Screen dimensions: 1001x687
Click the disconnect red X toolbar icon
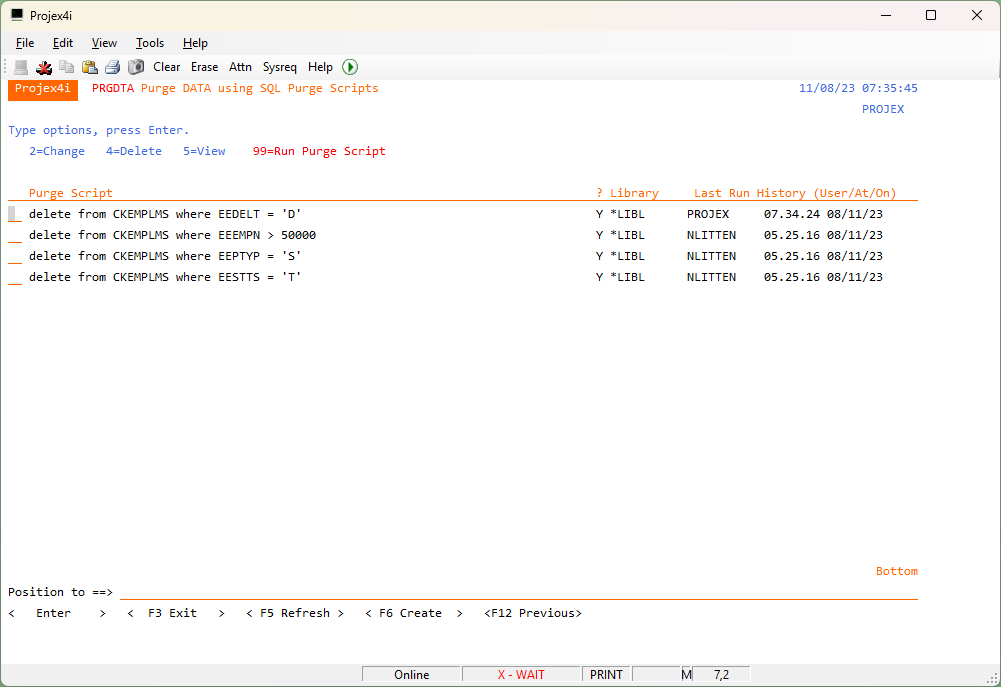coord(44,67)
